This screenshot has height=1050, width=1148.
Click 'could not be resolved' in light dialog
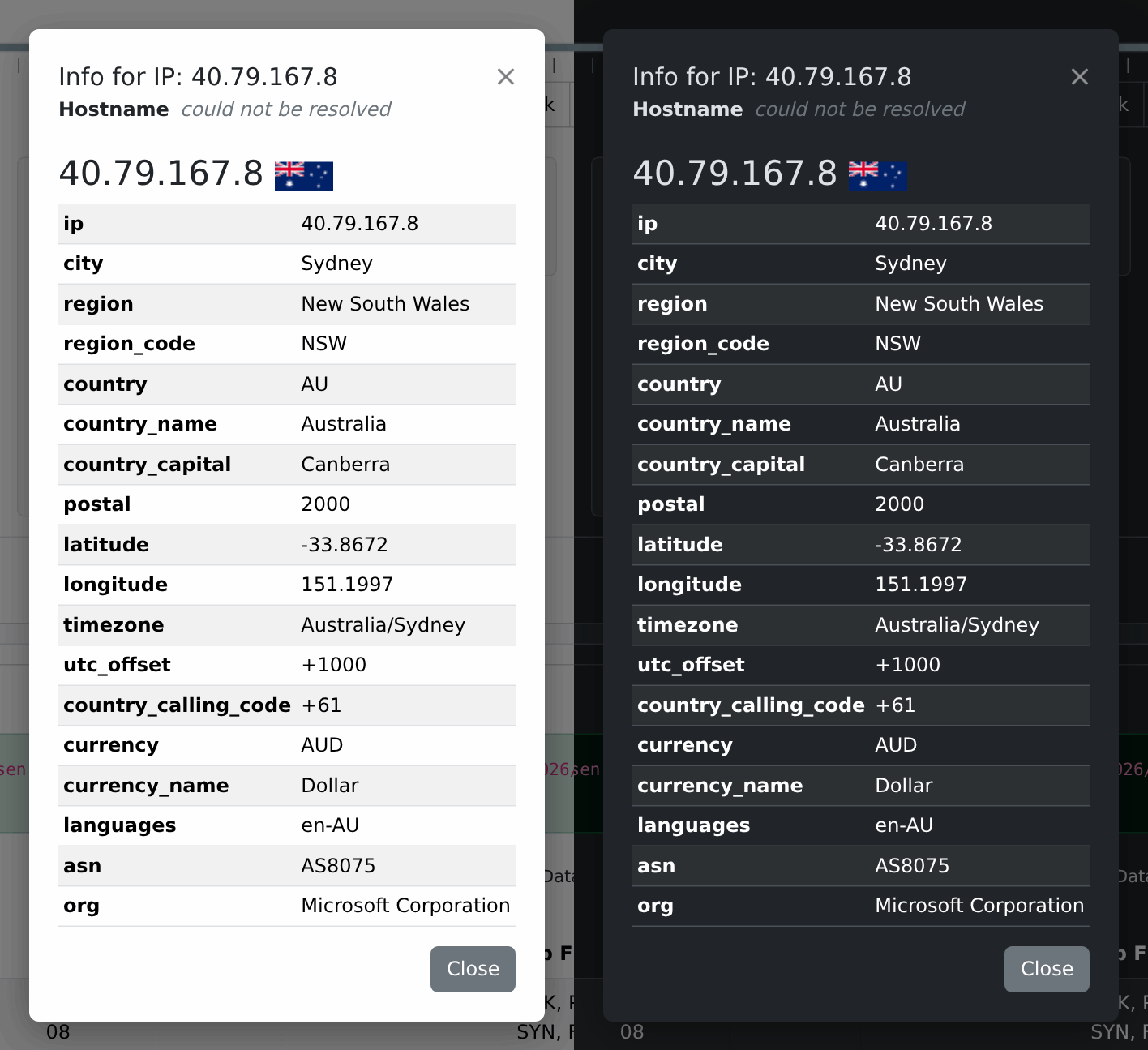tap(286, 109)
